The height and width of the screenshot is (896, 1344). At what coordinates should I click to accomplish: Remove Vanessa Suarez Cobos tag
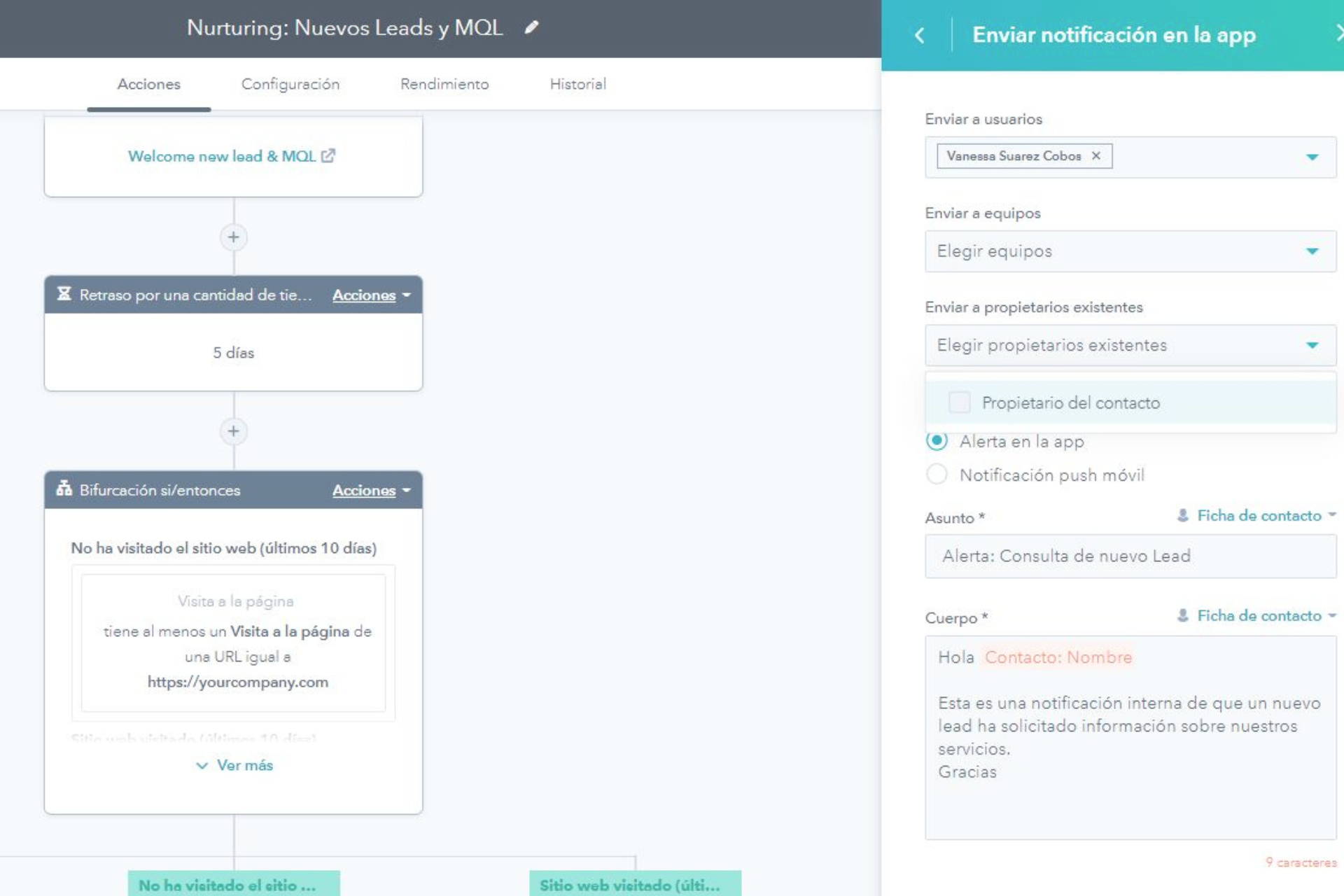pos(1096,155)
